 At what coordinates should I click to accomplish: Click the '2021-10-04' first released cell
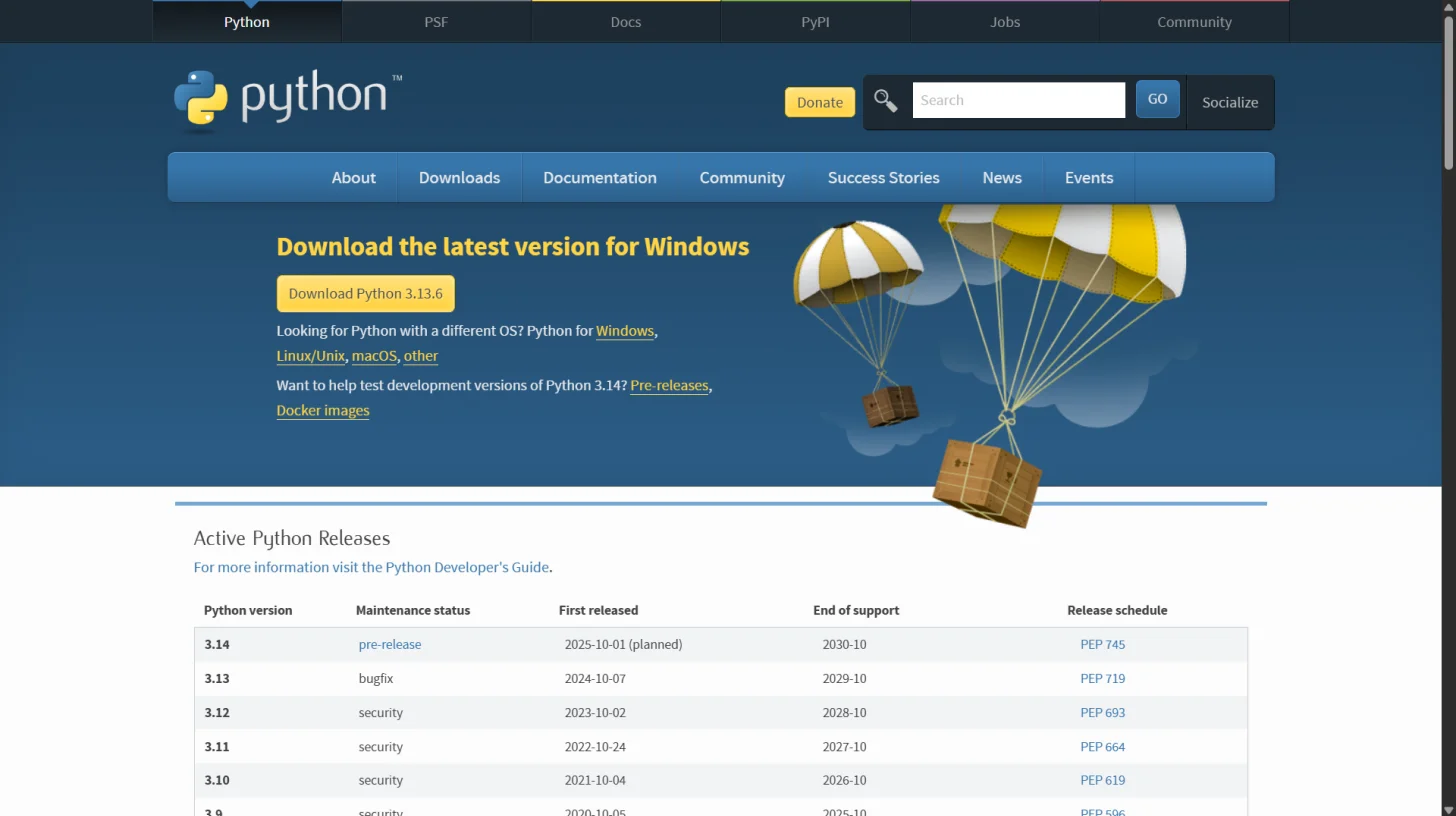[x=595, y=780]
